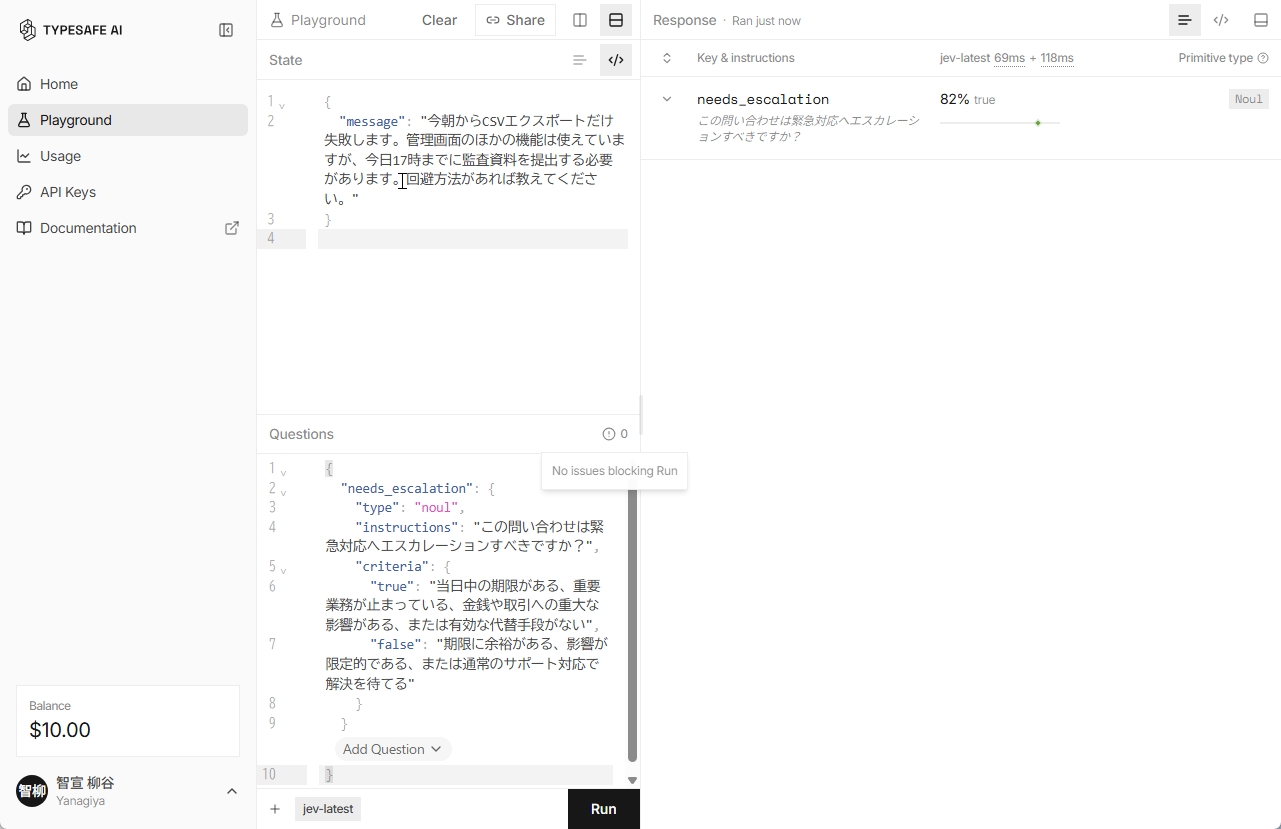The height and width of the screenshot is (829, 1281).
Task: Click empty line 4 in State editor
Action: pyautogui.click(x=472, y=239)
